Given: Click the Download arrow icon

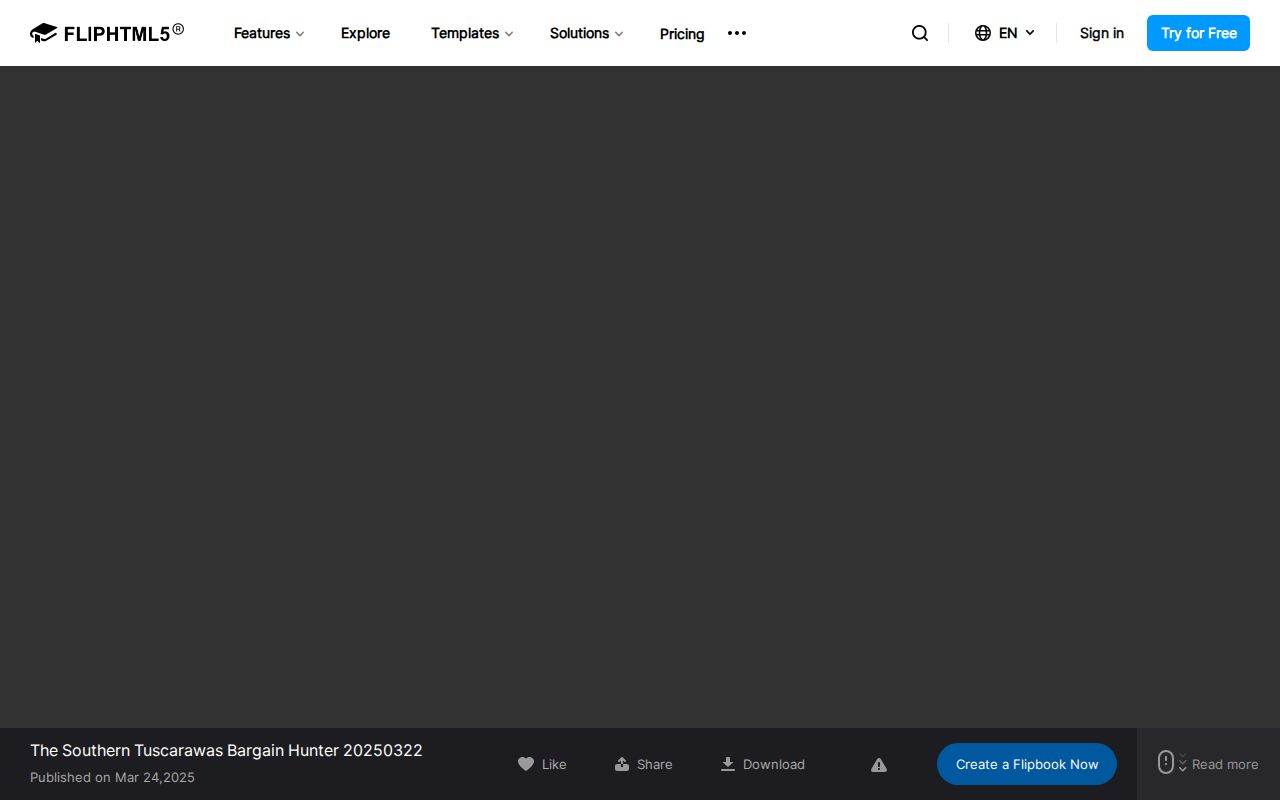Looking at the screenshot, I should (x=728, y=764).
